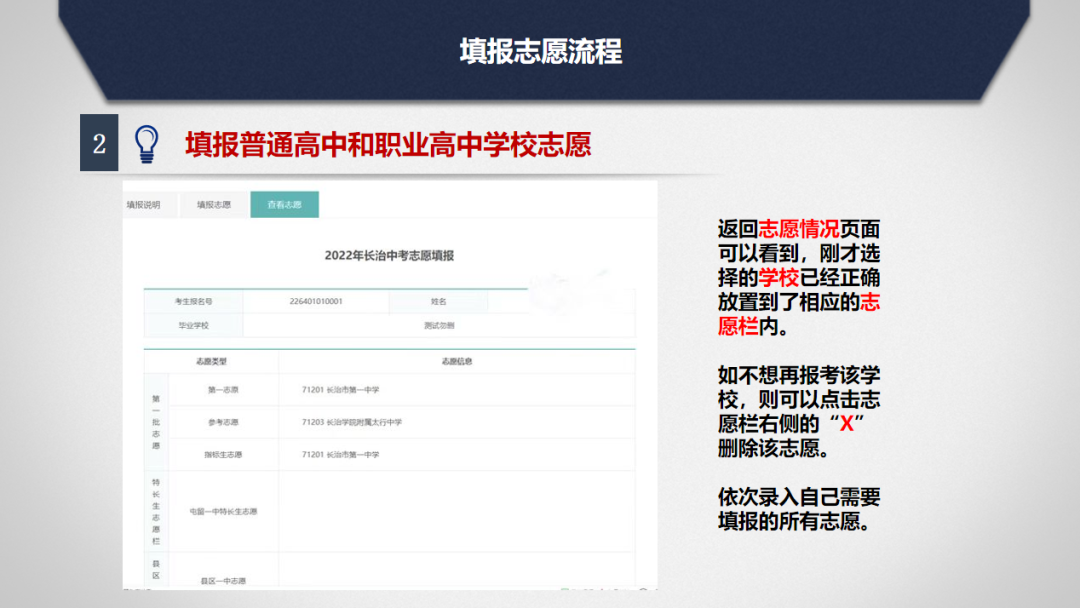1080x608 pixels.
Task: Click the 指标生志愿 entry 71201 长治市第一中学
Action: 340,454
